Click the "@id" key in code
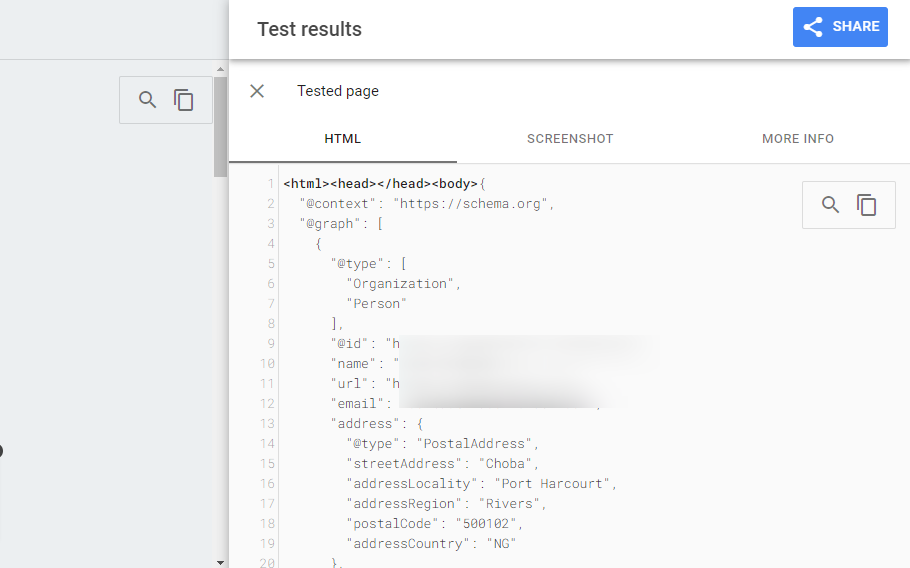The height and width of the screenshot is (568, 910). pyautogui.click(x=349, y=343)
